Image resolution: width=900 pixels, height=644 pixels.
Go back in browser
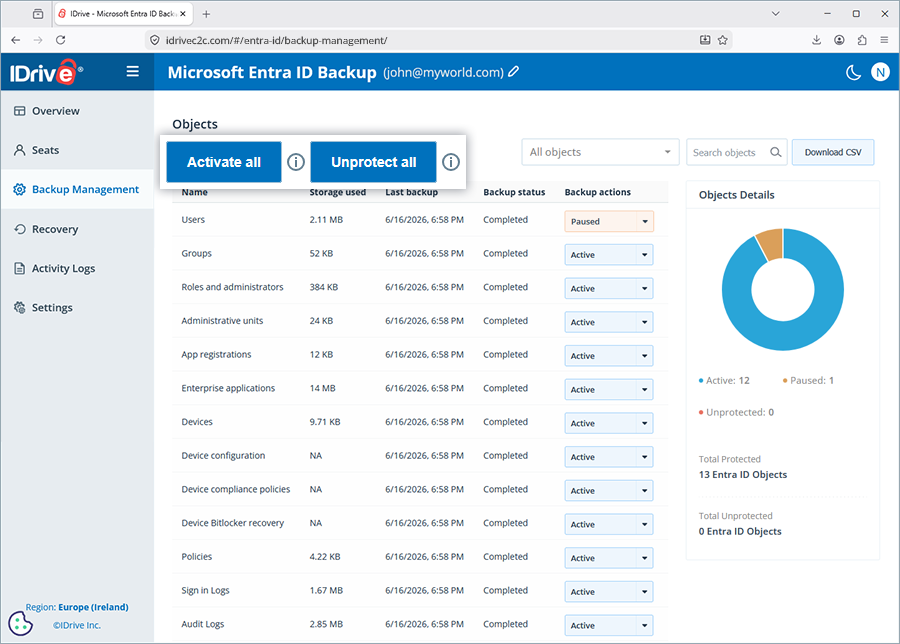point(15,40)
